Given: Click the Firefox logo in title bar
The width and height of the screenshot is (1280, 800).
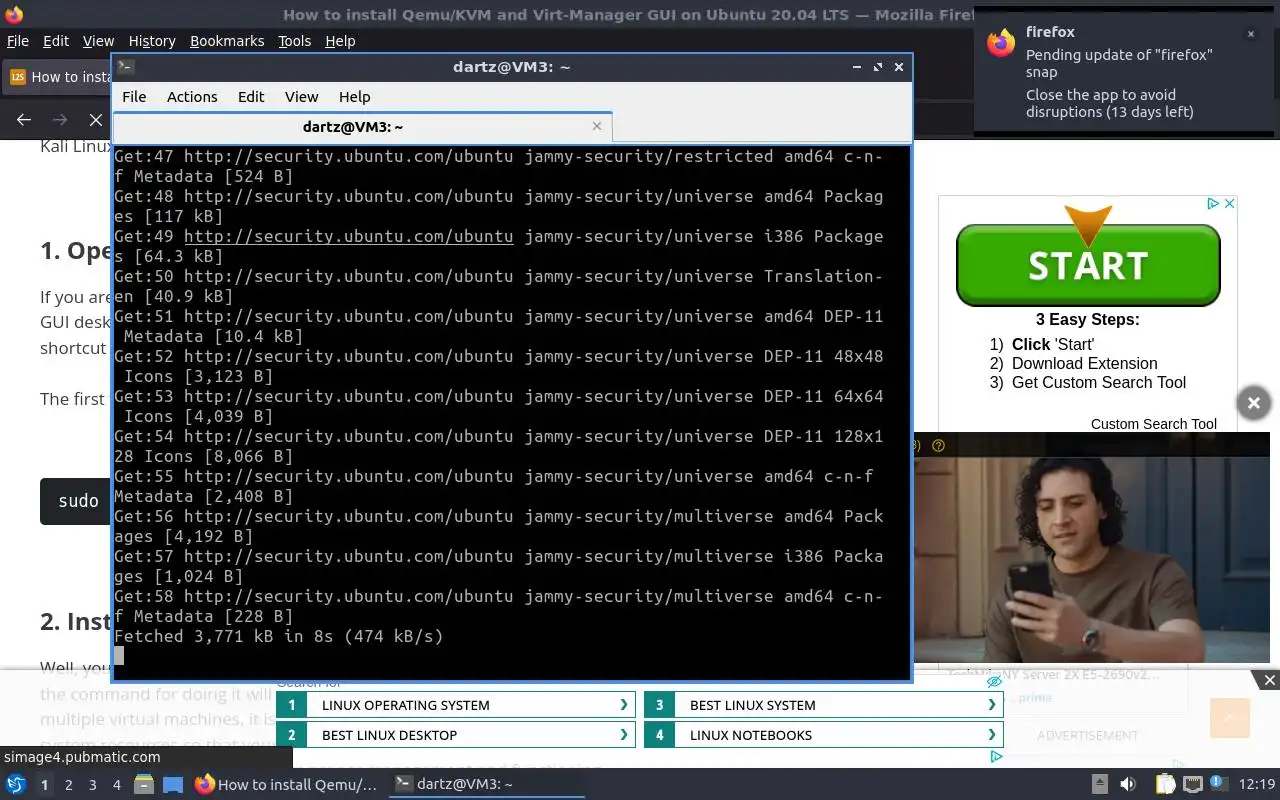Looking at the screenshot, I should coord(14,14).
